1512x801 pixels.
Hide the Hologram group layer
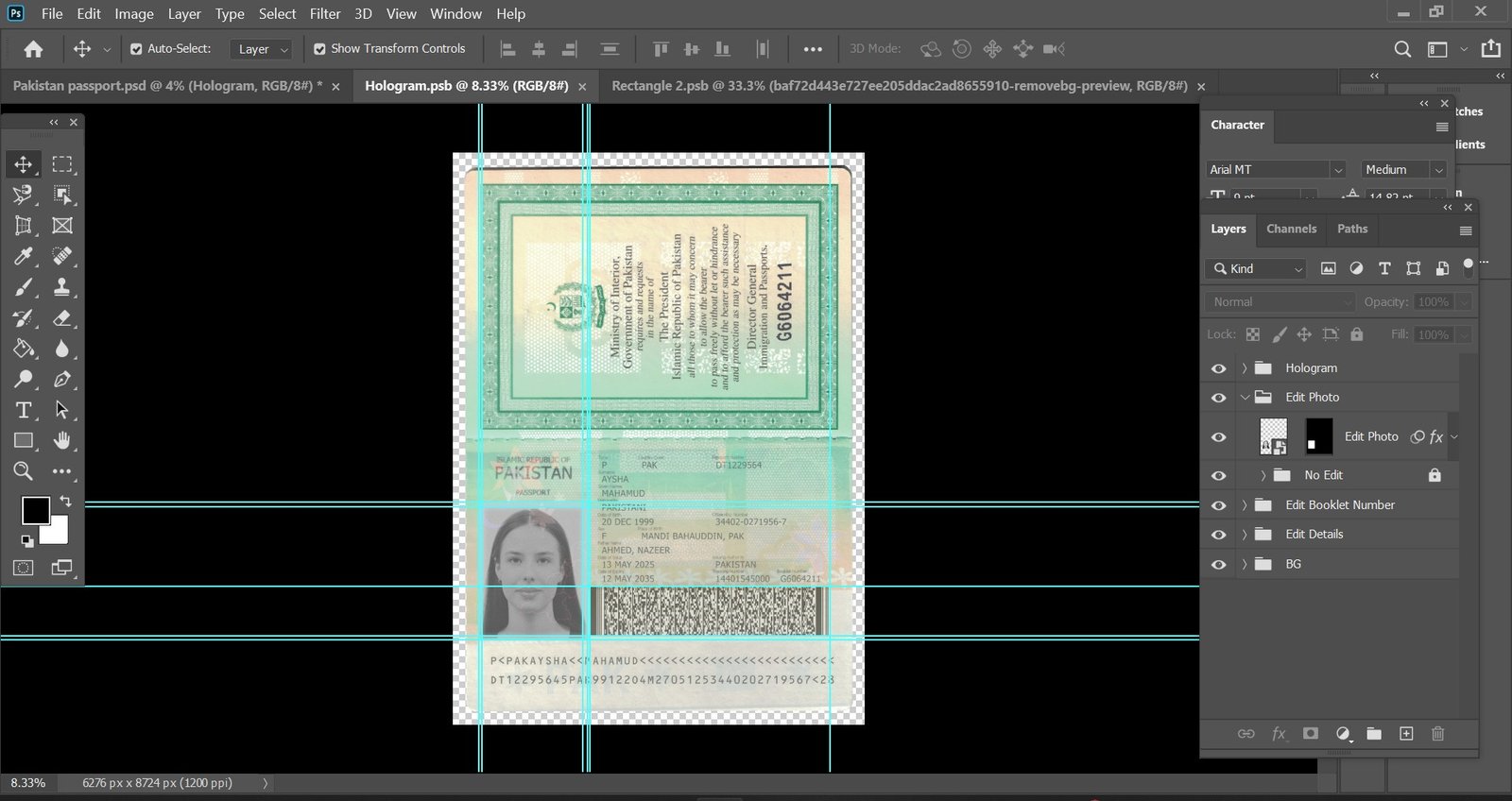point(1219,368)
